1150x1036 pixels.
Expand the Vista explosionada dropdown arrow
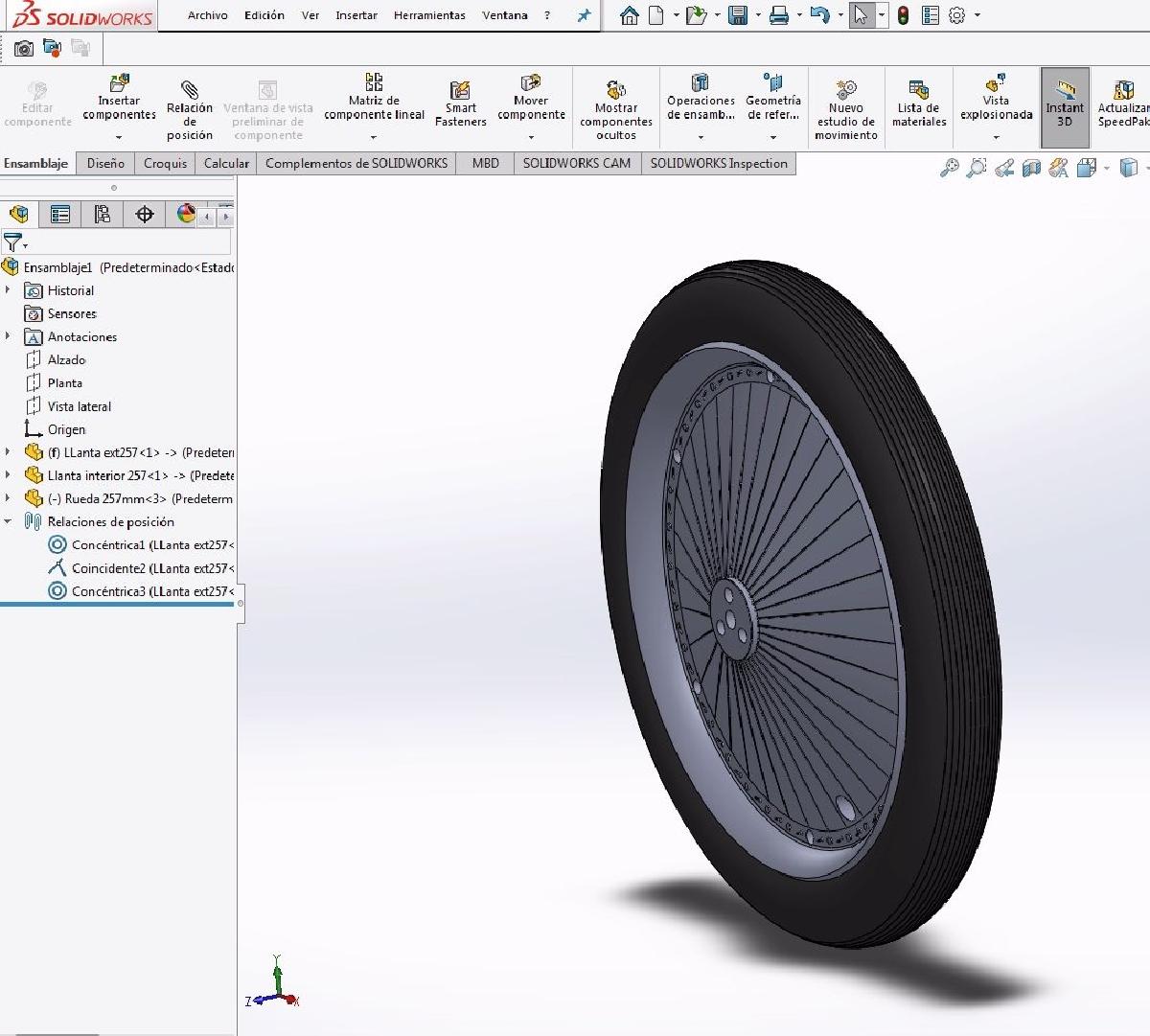[x=996, y=137]
